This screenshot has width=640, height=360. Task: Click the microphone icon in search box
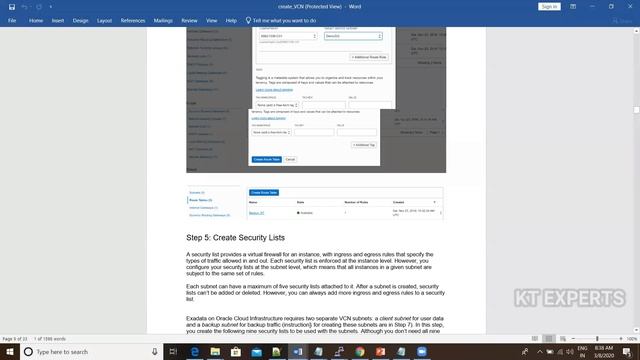click(155, 351)
